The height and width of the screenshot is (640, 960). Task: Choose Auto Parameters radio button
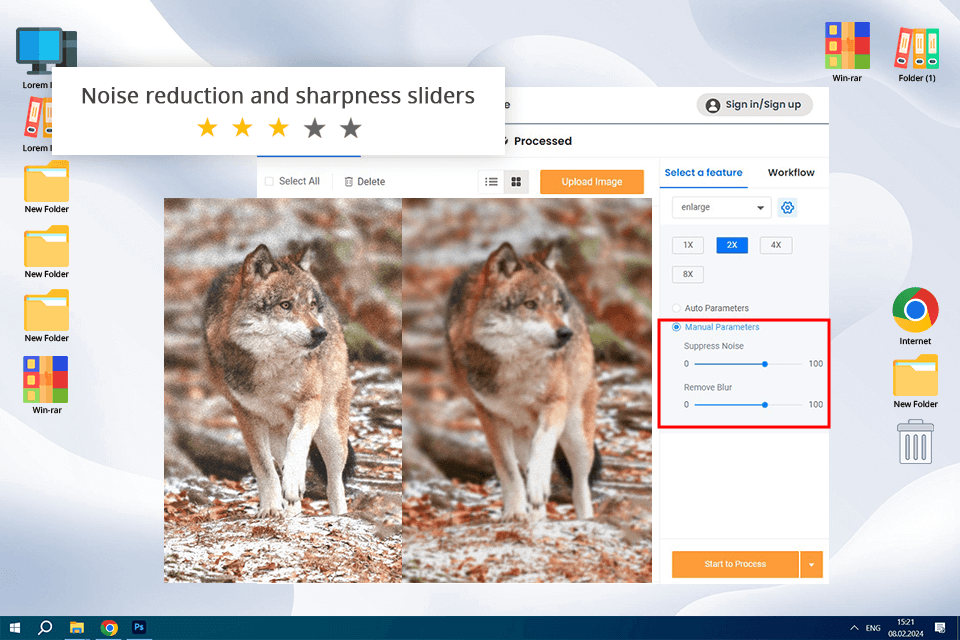click(676, 308)
